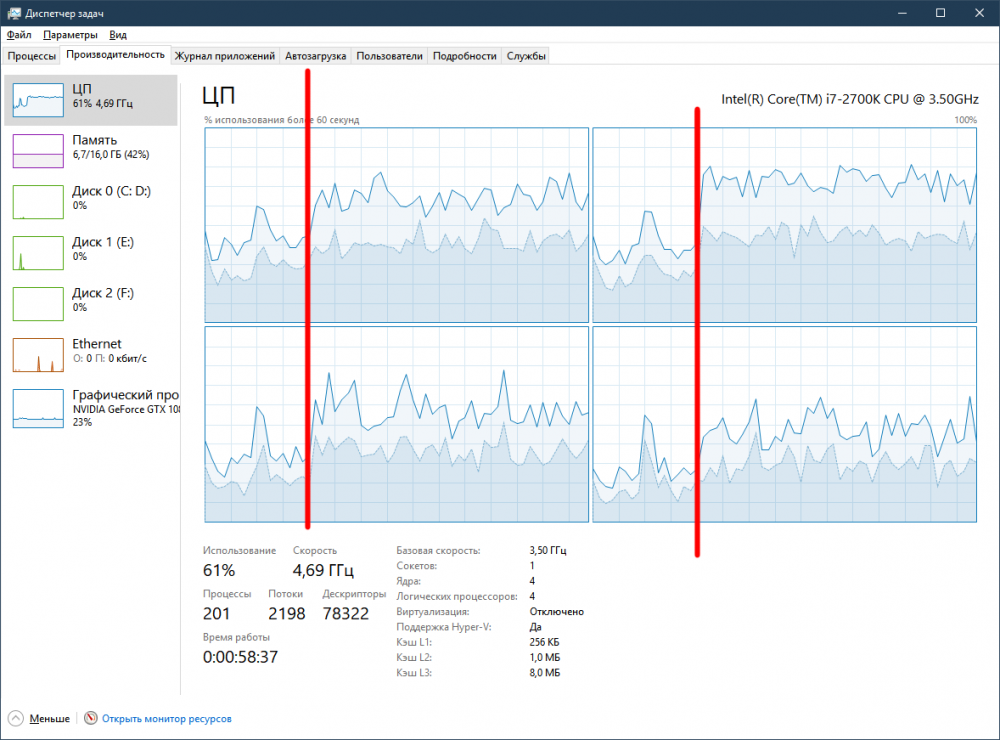This screenshot has height=740, width=1000.
Task: Click the 100% graph scale label
Action: 966,120
